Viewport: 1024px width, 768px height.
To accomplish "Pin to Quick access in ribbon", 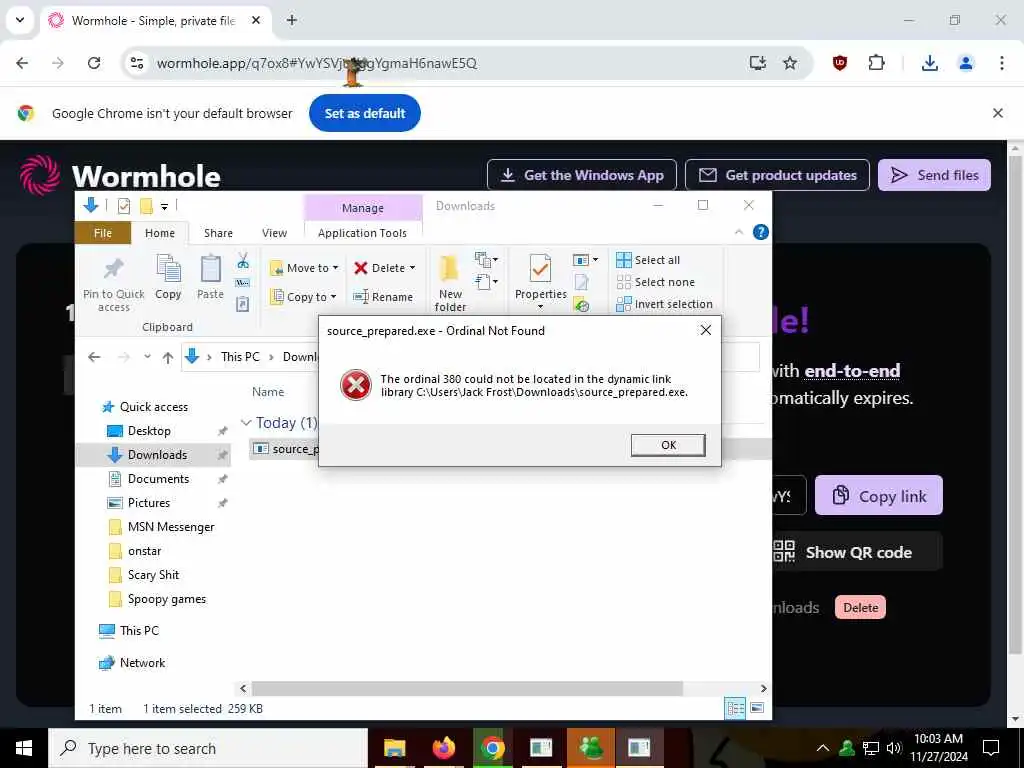I will click(114, 283).
